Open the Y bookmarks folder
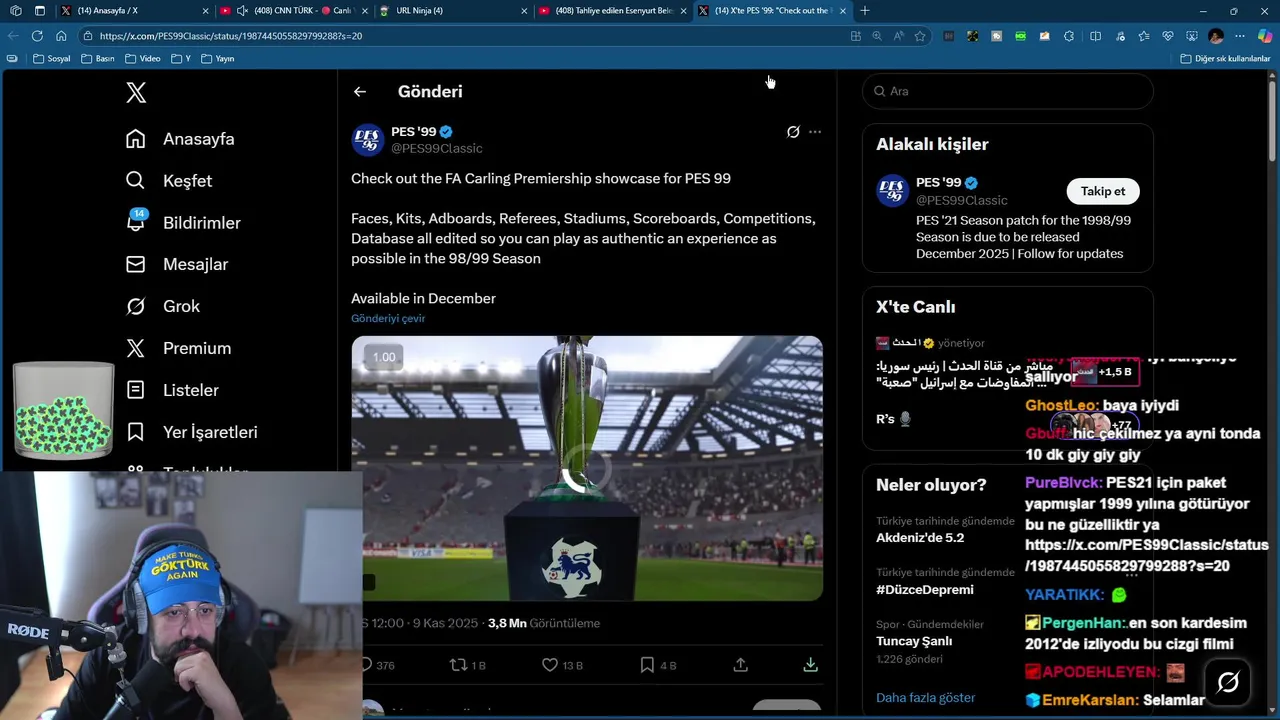Viewport: 1280px width, 720px height. 181,59
